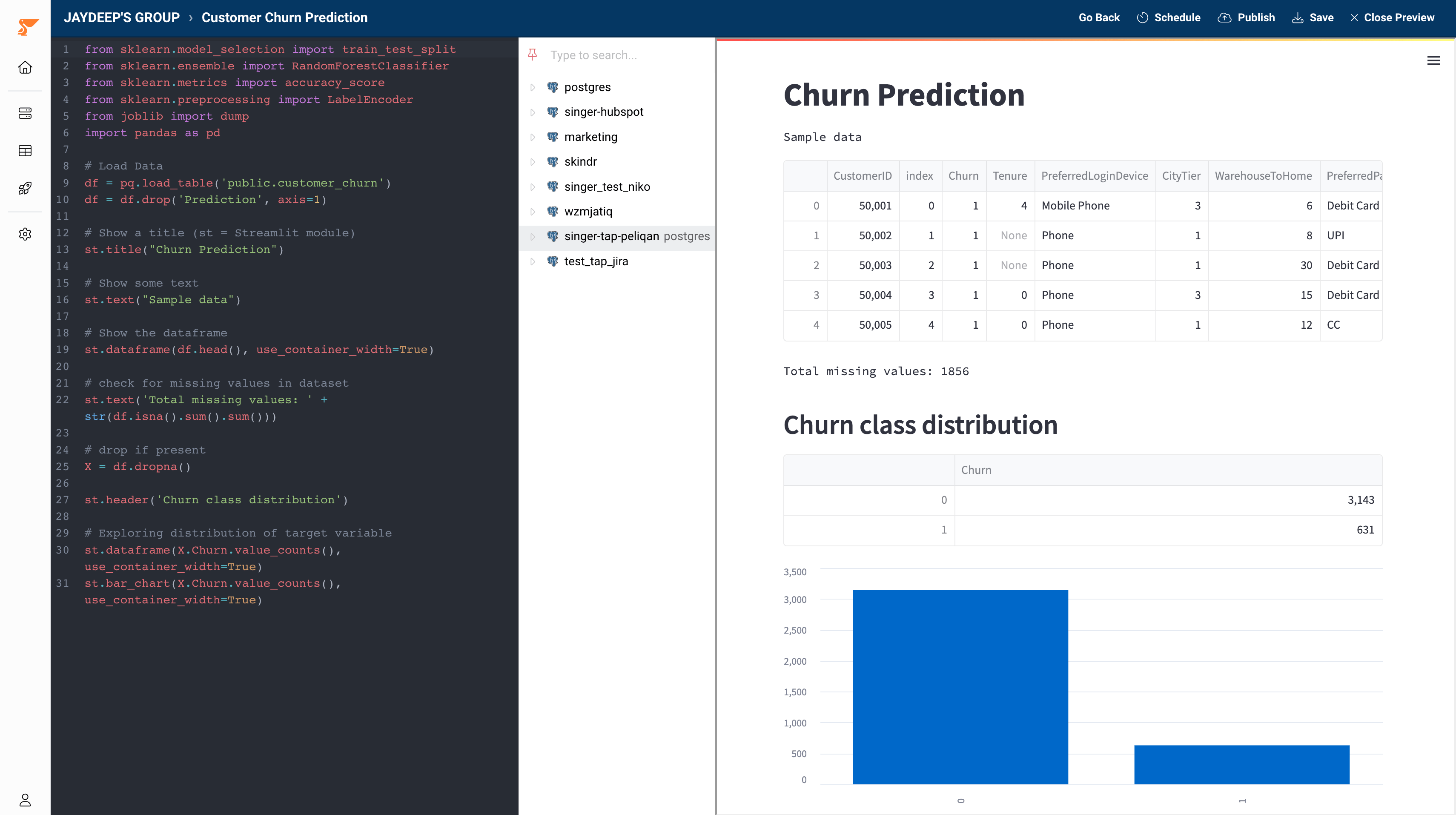Open the Home icon in sidebar
Image resolution: width=1456 pixels, height=815 pixels.
25,67
